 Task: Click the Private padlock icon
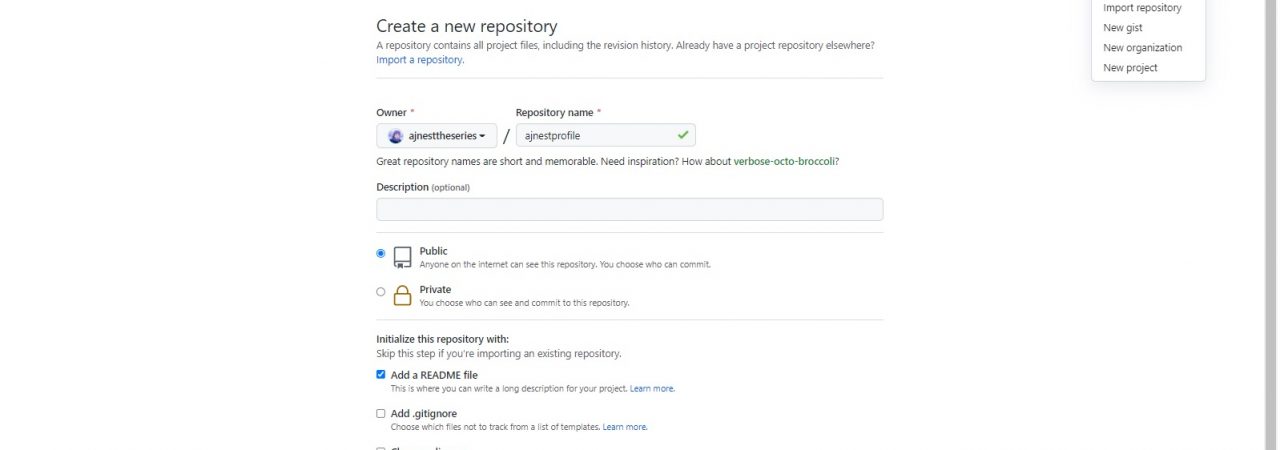click(x=402, y=295)
